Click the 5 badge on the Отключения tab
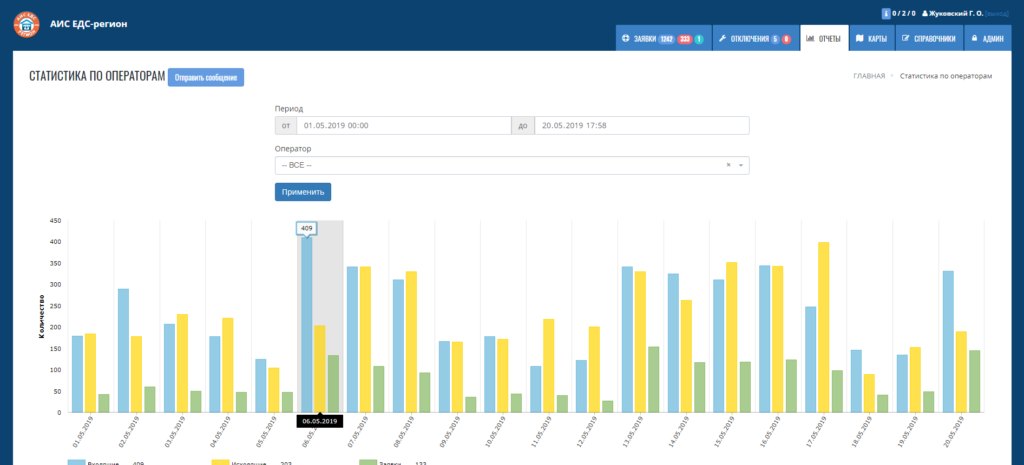 click(775, 39)
